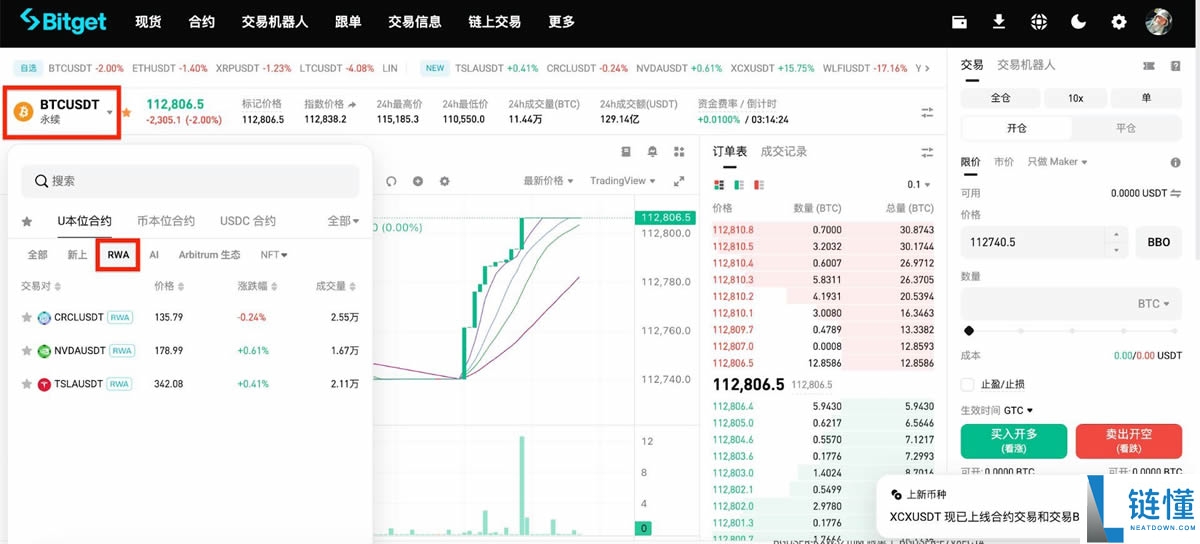The height and width of the screenshot is (544, 1200).
Task: Open the TradingView chart type dropdown
Action: coord(623,181)
